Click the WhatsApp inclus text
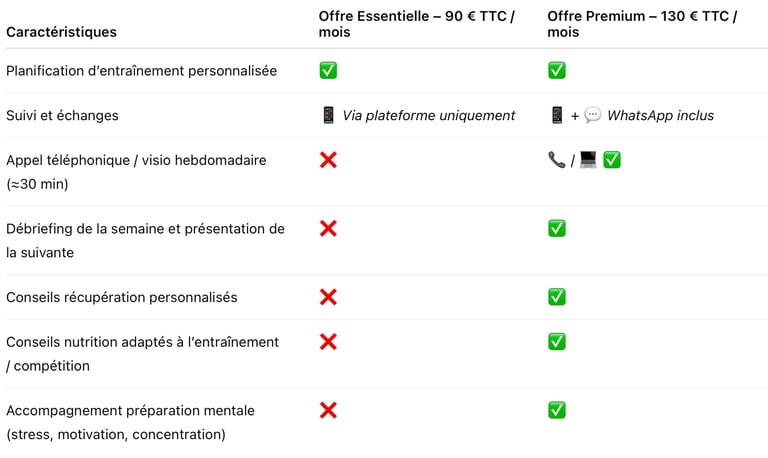Image resolution: width=768 pixels, height=458 pixels. [660, 115]
